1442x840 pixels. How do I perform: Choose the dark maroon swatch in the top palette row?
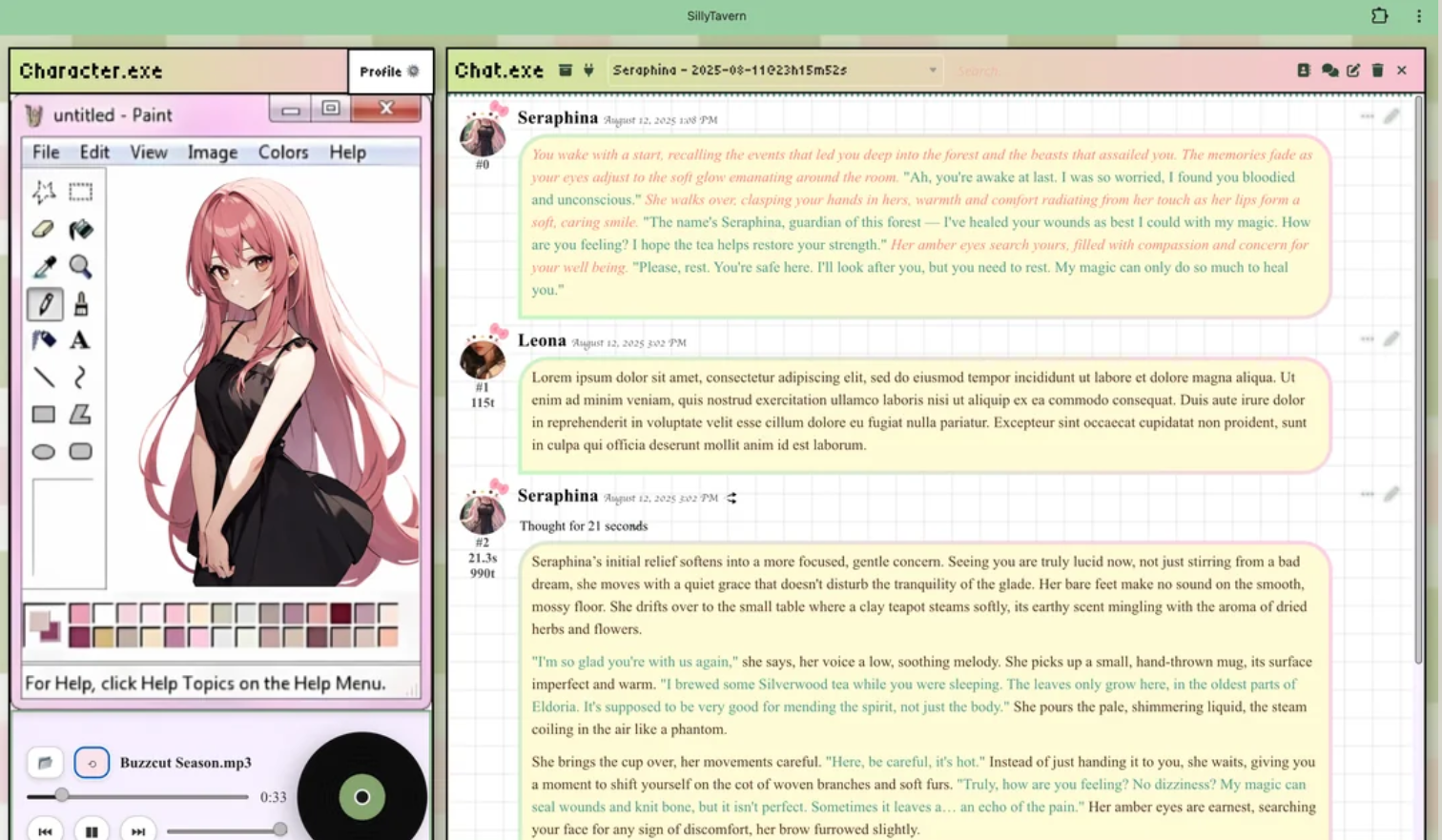[340, 614]
